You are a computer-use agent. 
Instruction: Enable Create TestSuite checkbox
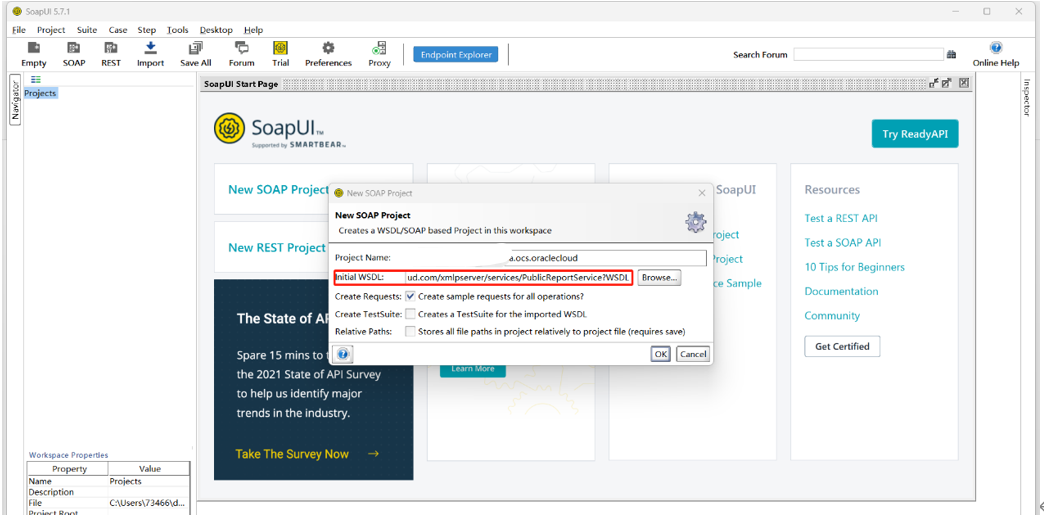coord(411,314)
